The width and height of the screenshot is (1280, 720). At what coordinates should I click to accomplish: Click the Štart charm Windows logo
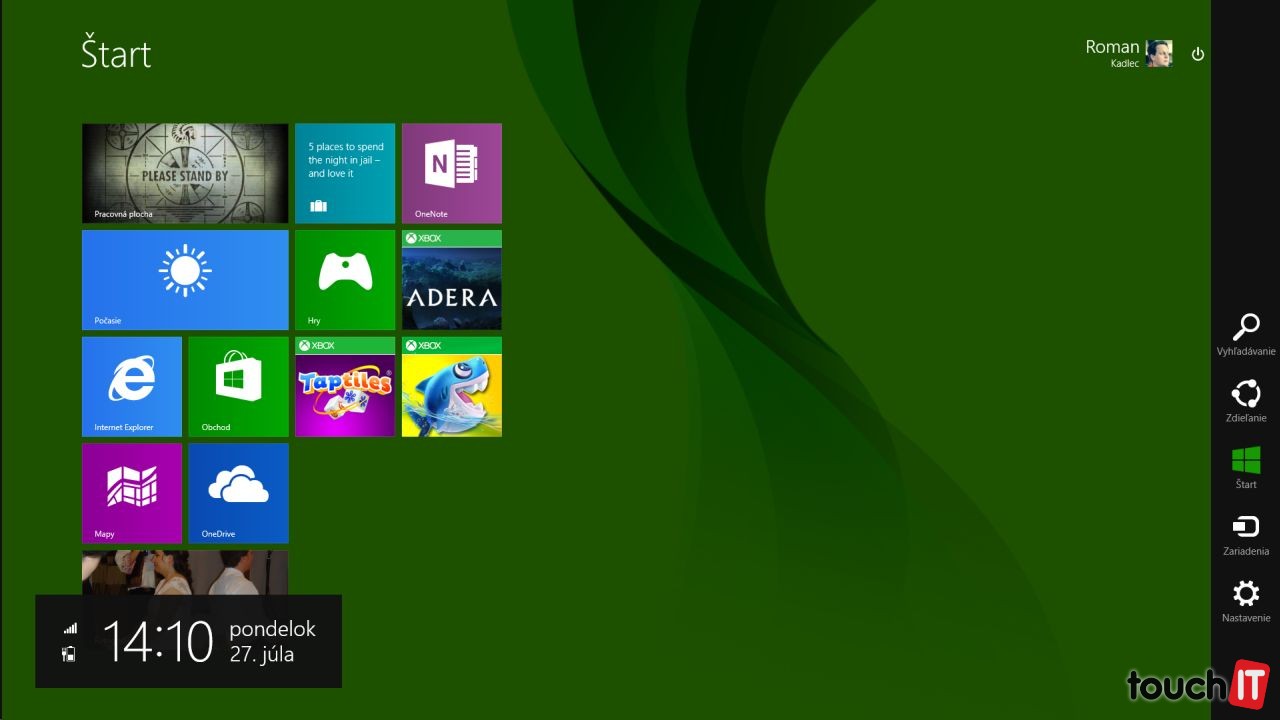point(1245,467)
